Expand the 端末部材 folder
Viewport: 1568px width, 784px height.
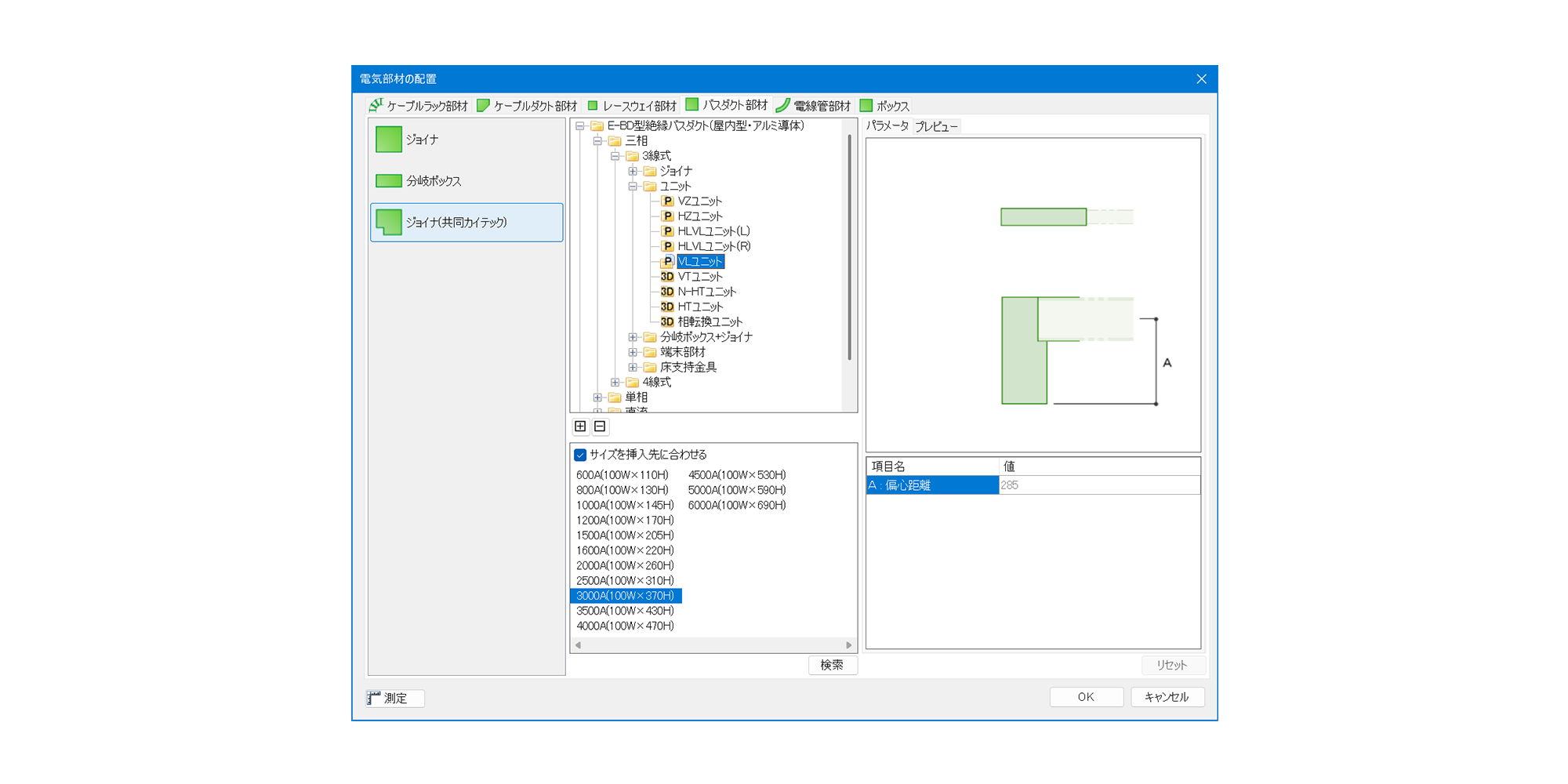pyautogui.click(x=633, y=353)
